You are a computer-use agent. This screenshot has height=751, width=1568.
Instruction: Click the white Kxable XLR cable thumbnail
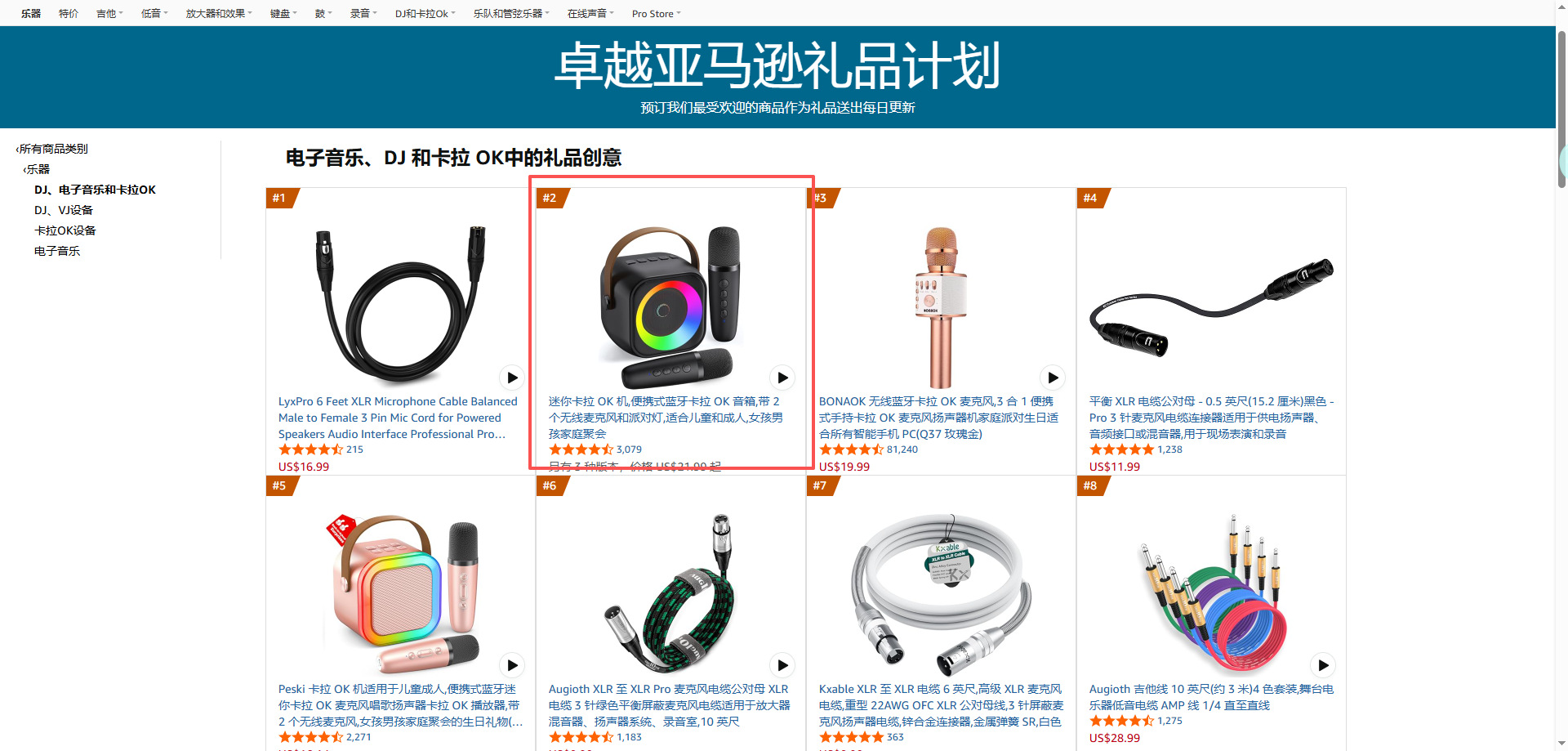[x=941, y=592]
